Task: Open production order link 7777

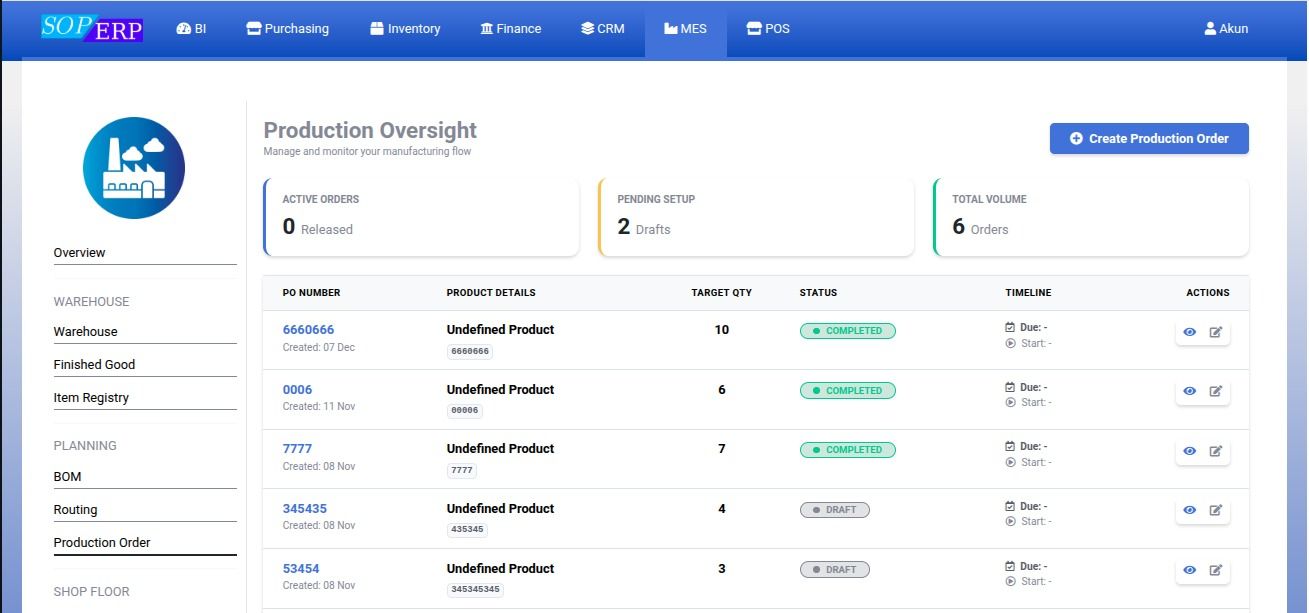Action: 297,448
